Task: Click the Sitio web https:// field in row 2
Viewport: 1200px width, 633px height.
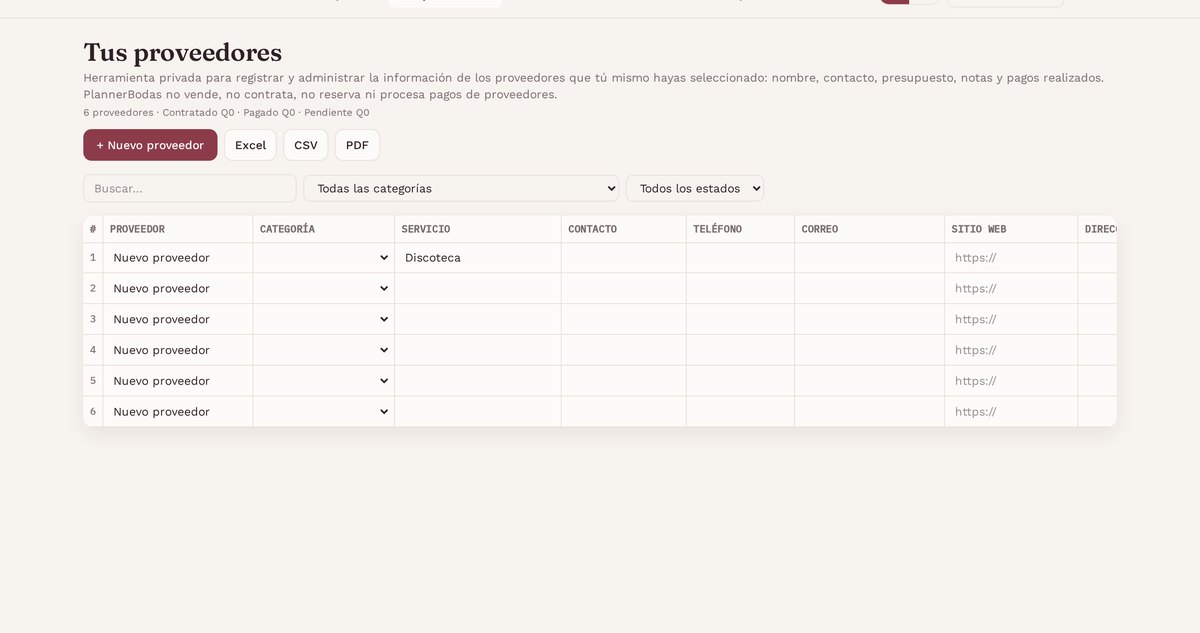Action: click(x=1011, y=289)
